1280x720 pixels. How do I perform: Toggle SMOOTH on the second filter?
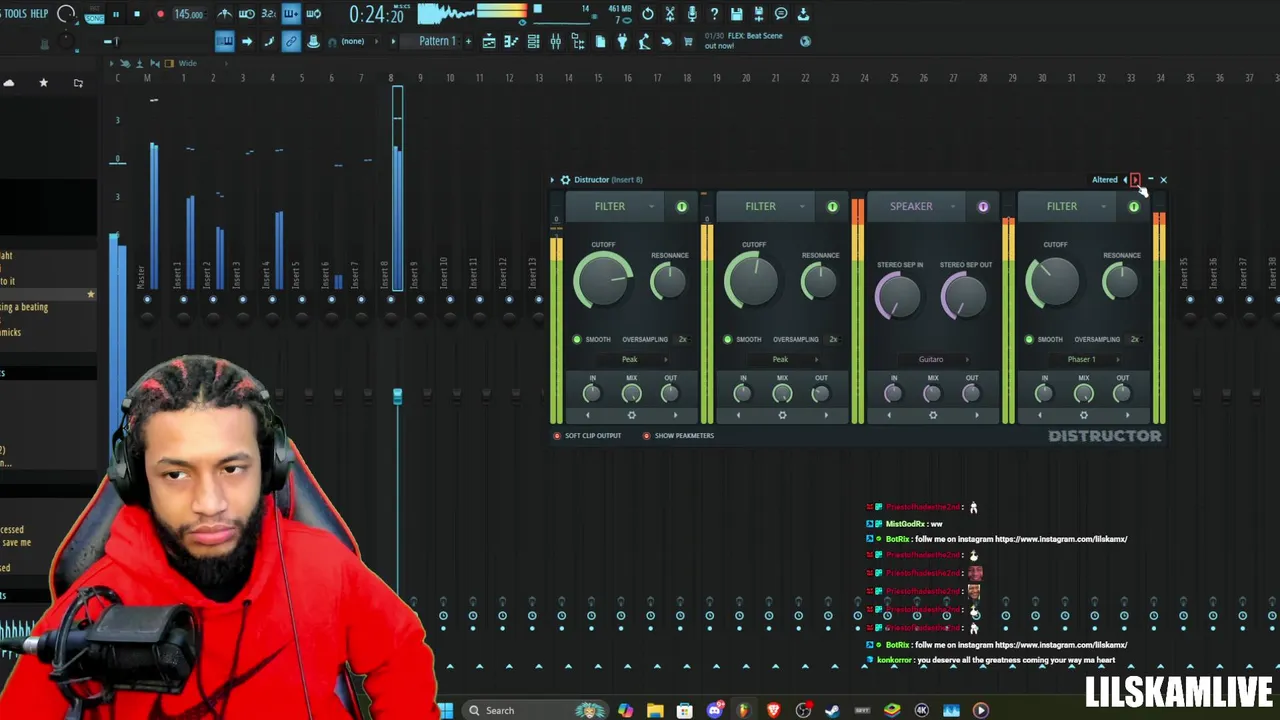click(x=728, y=339)
